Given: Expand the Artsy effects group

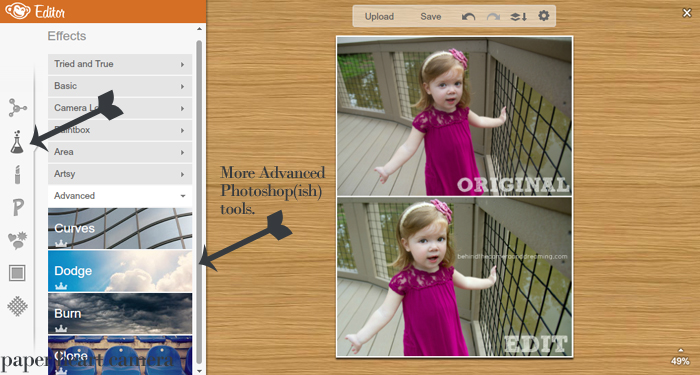Looking at the screenshot, I should pyautogui.click(x=120, y=174).
